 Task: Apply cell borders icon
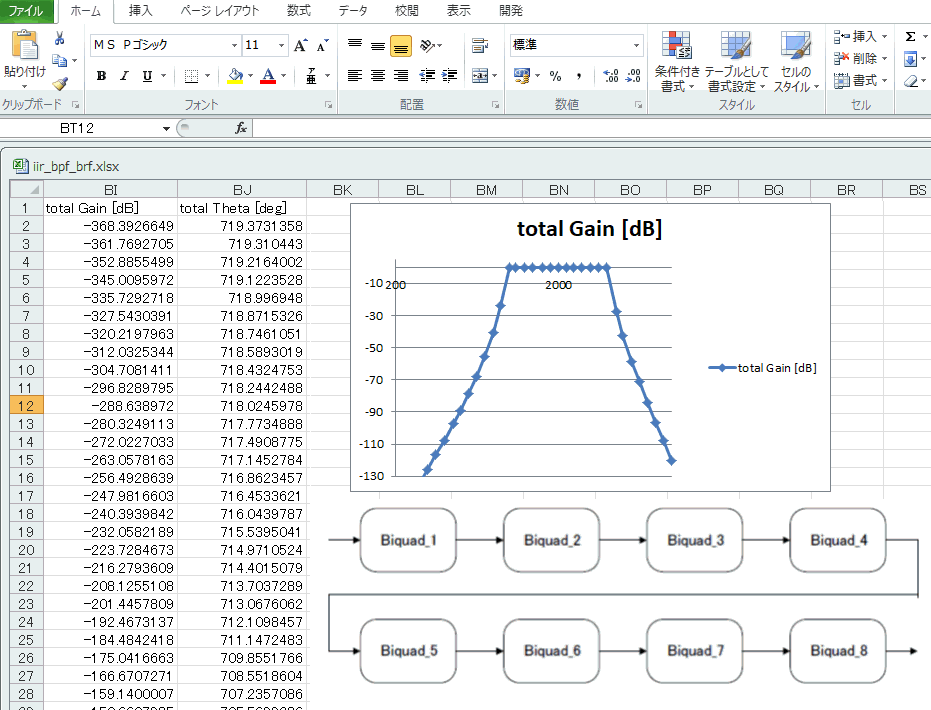click(191, 76)
